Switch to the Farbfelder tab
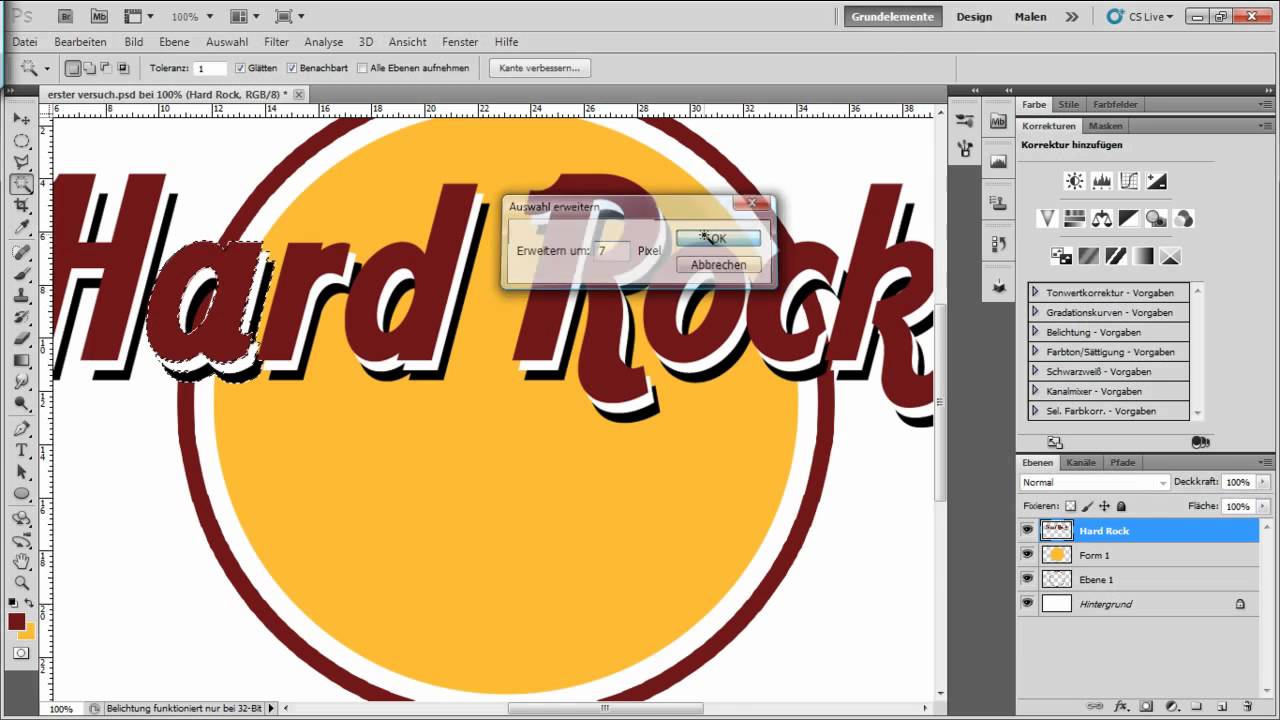1280x720 pixels. pyautogui.click(x=1115, y=104)
